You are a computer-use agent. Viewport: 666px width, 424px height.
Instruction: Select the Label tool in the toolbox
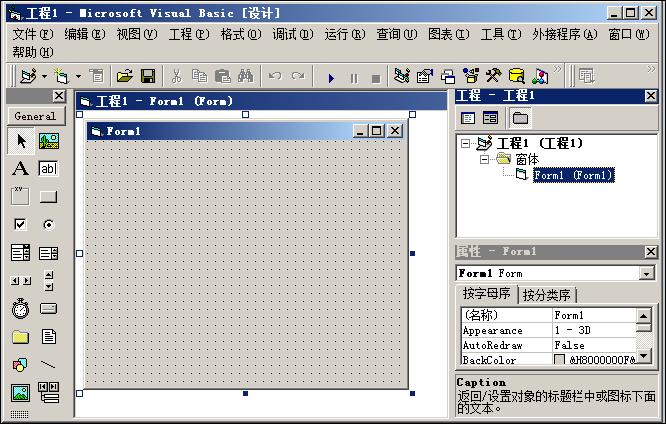(x=20, y=169)
